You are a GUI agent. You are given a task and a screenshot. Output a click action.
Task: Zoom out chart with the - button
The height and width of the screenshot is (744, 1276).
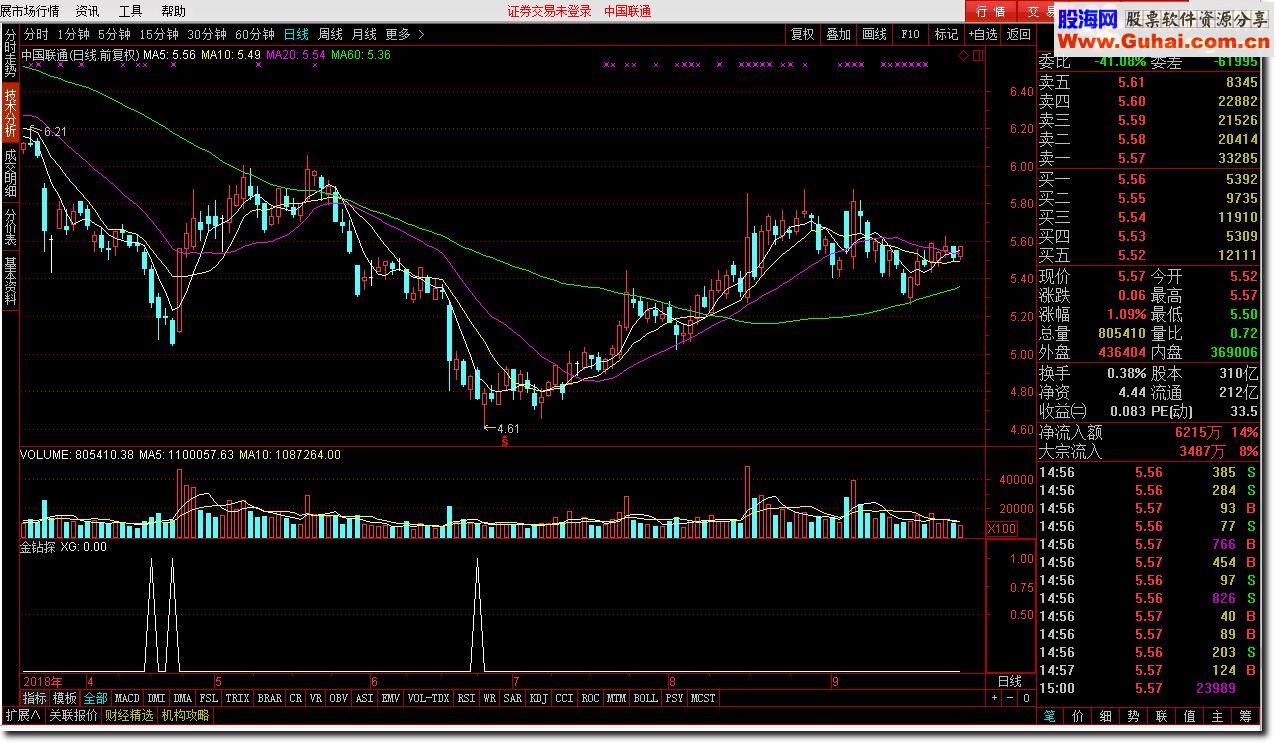point(1011,698)
